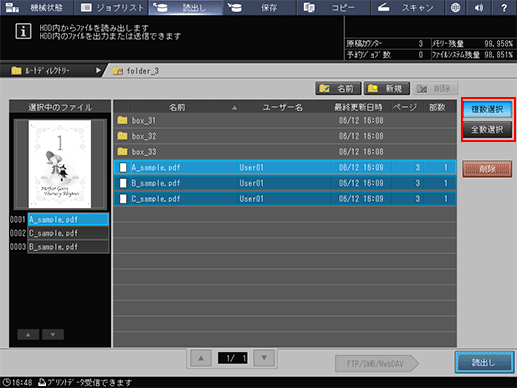The width and height of the screenshot is (517, 388).
Task: Sort by ページ page column header
Action: tap(405, 107)
